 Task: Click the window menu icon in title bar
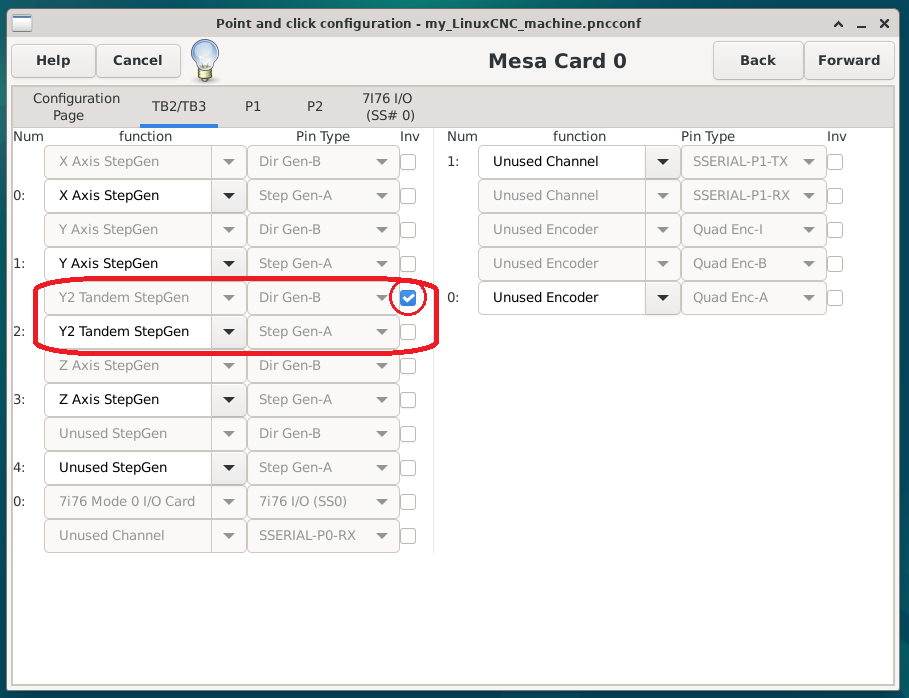(21, 23)
